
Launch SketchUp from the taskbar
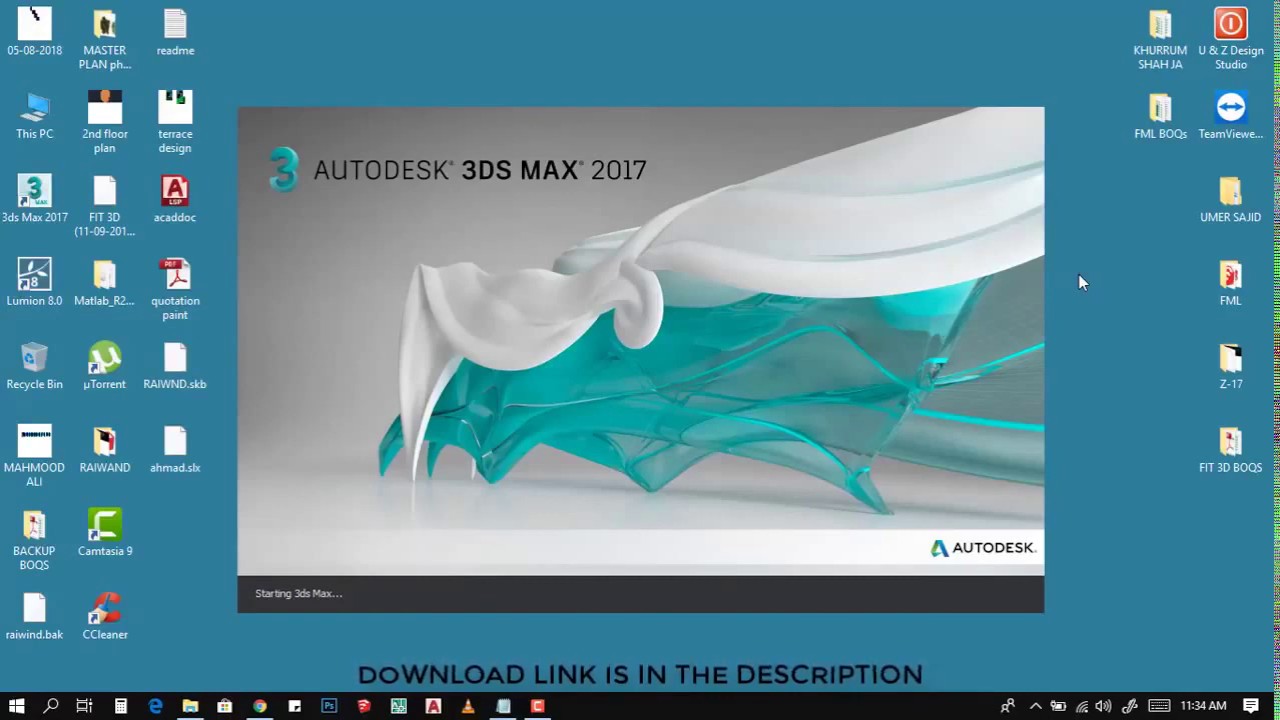pyautogui.click(x=364, y=706)
